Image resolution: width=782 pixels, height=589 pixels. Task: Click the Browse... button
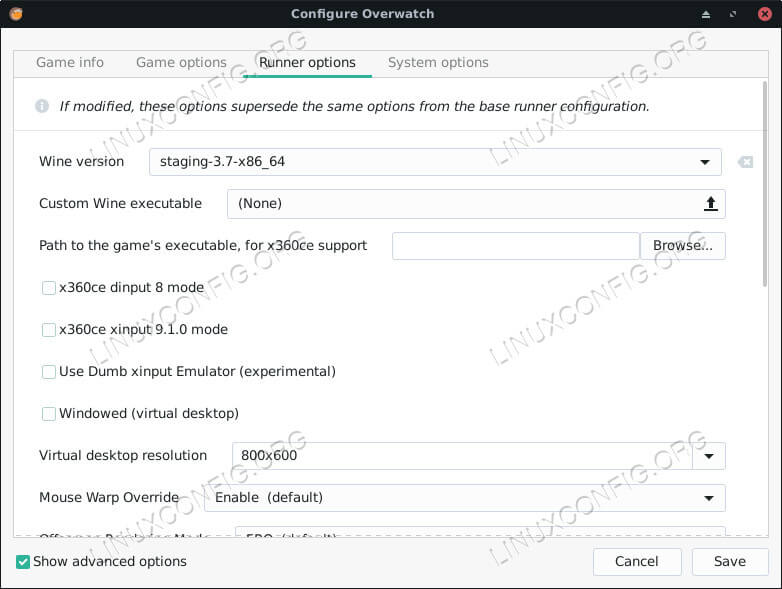tap(683, 245)
